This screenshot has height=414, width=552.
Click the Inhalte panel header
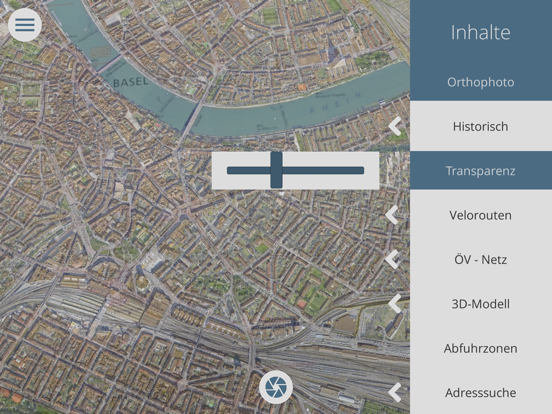481,32
